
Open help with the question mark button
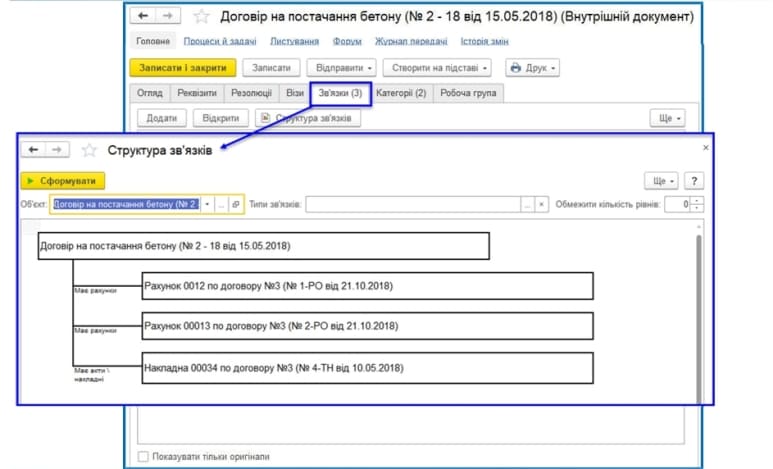click(693, 180)
